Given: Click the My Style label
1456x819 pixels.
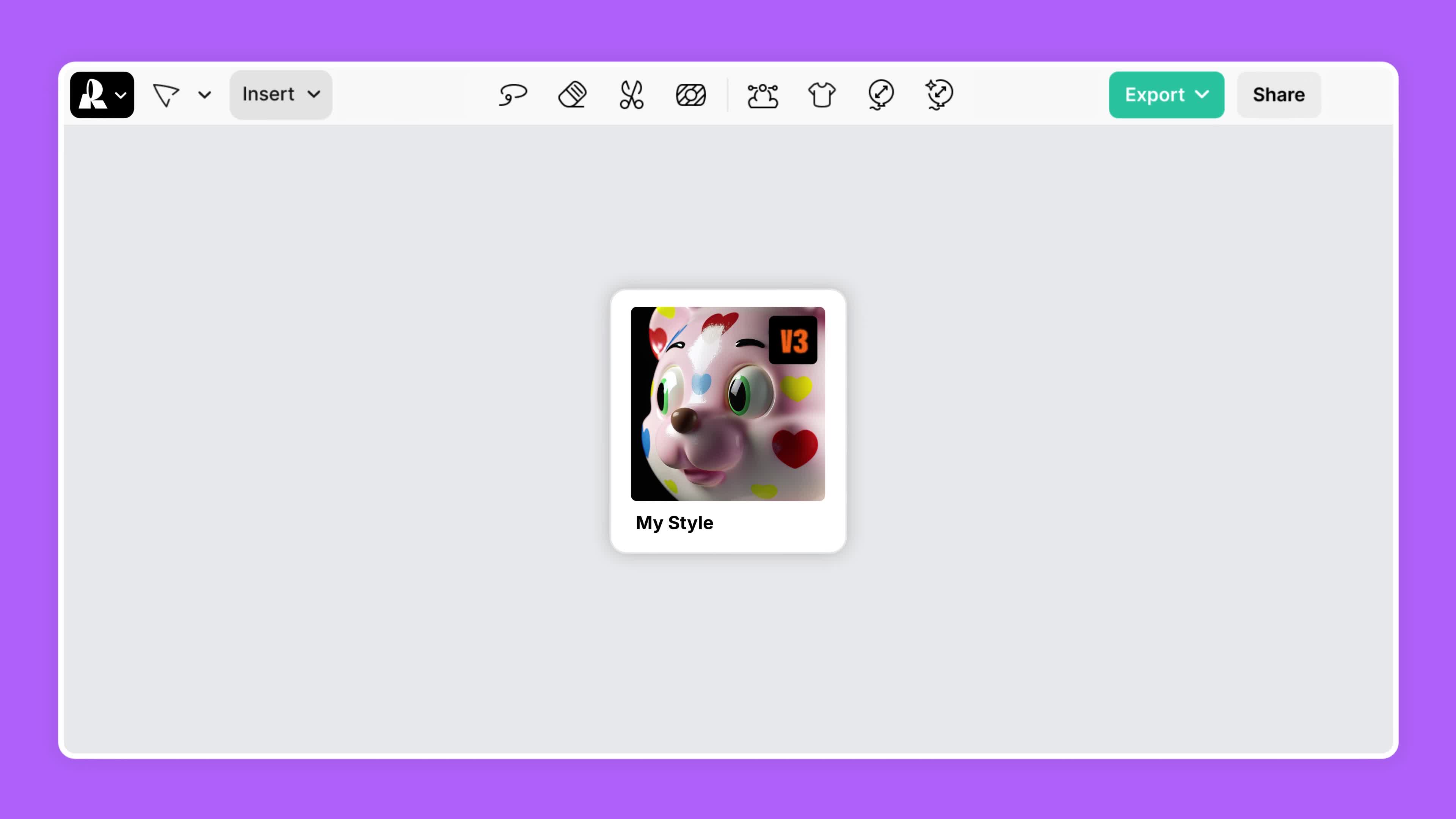Looking at the screenshot, I should pos(674,523).
